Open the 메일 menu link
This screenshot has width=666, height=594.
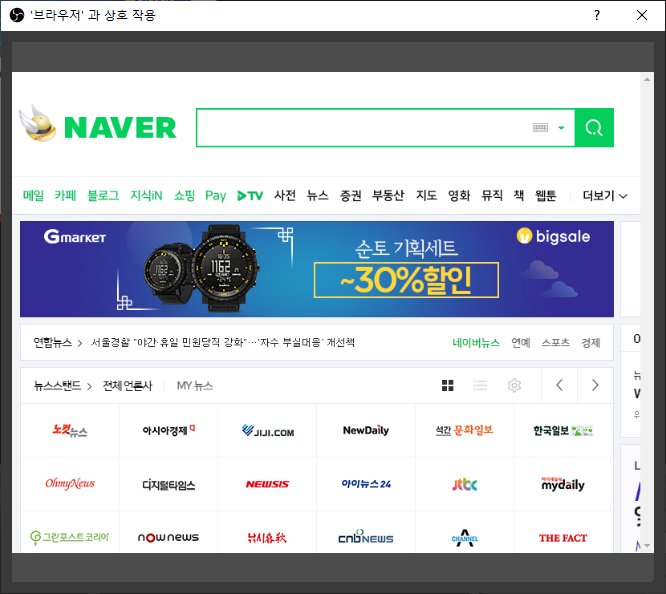click(33, 195)
